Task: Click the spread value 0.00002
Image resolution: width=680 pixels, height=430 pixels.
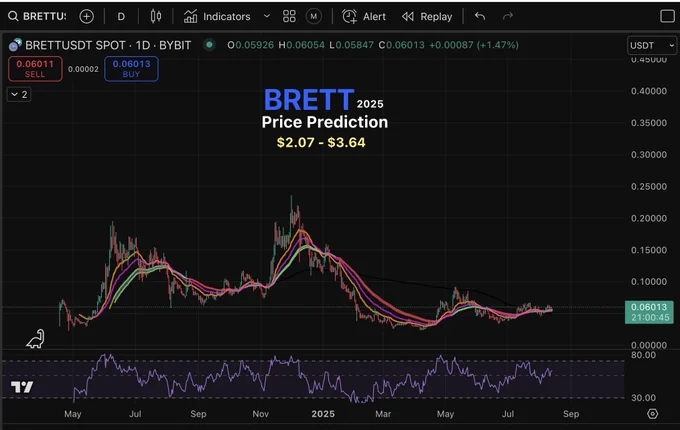Action: [x=83, y=69]
